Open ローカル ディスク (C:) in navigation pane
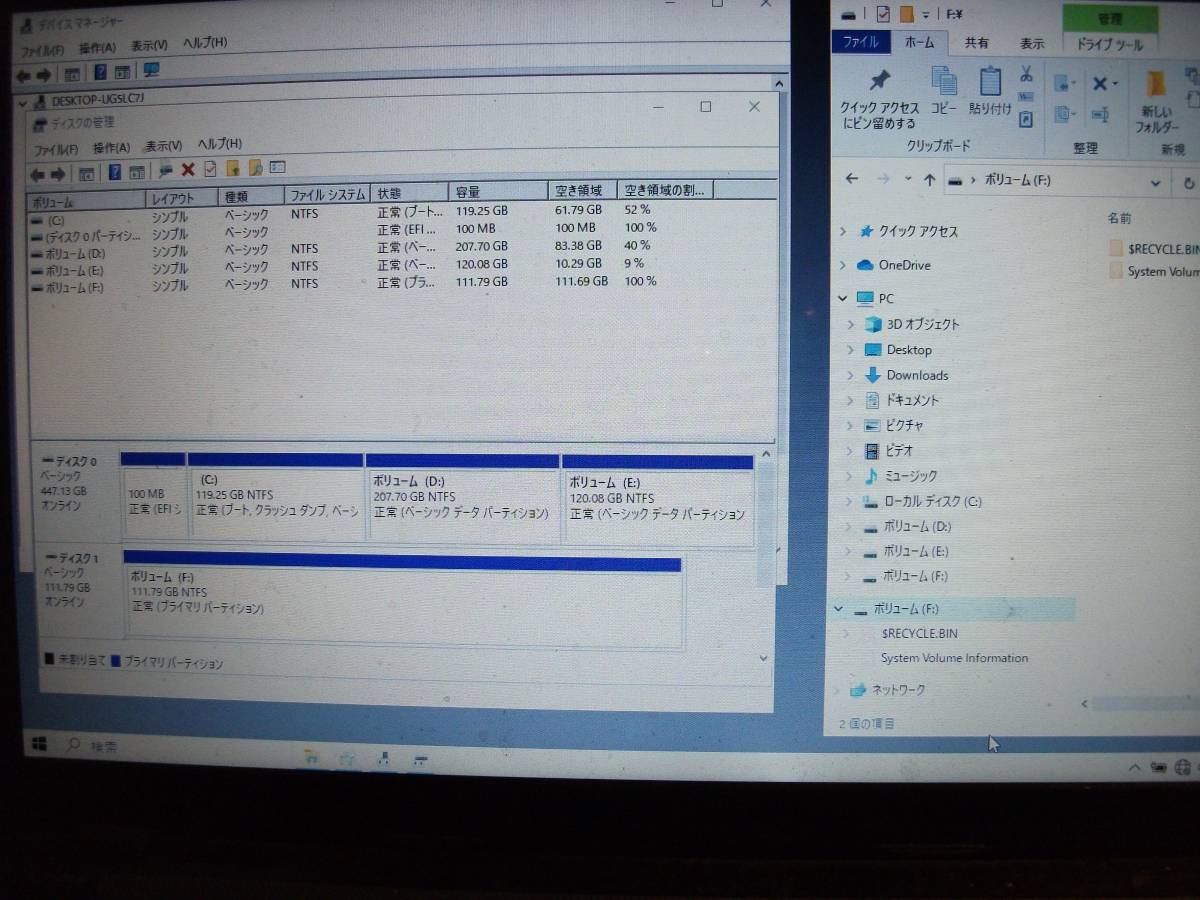 pyautogui.click(x=933, y=501)
